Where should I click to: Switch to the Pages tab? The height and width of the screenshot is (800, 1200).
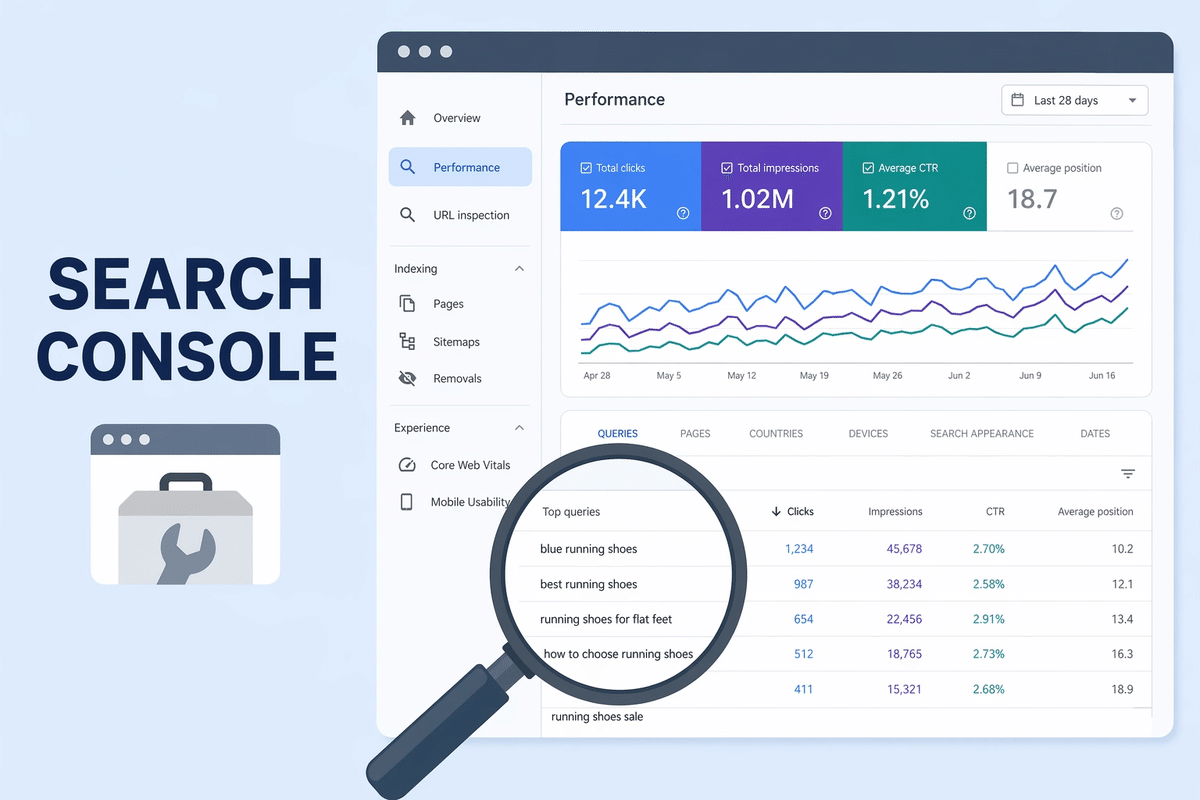695,434
